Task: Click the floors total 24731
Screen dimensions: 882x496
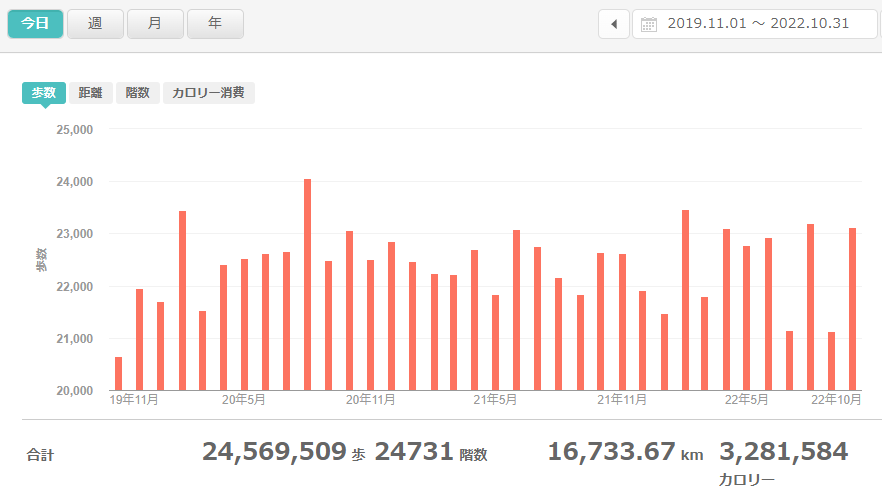Action: 414,452
